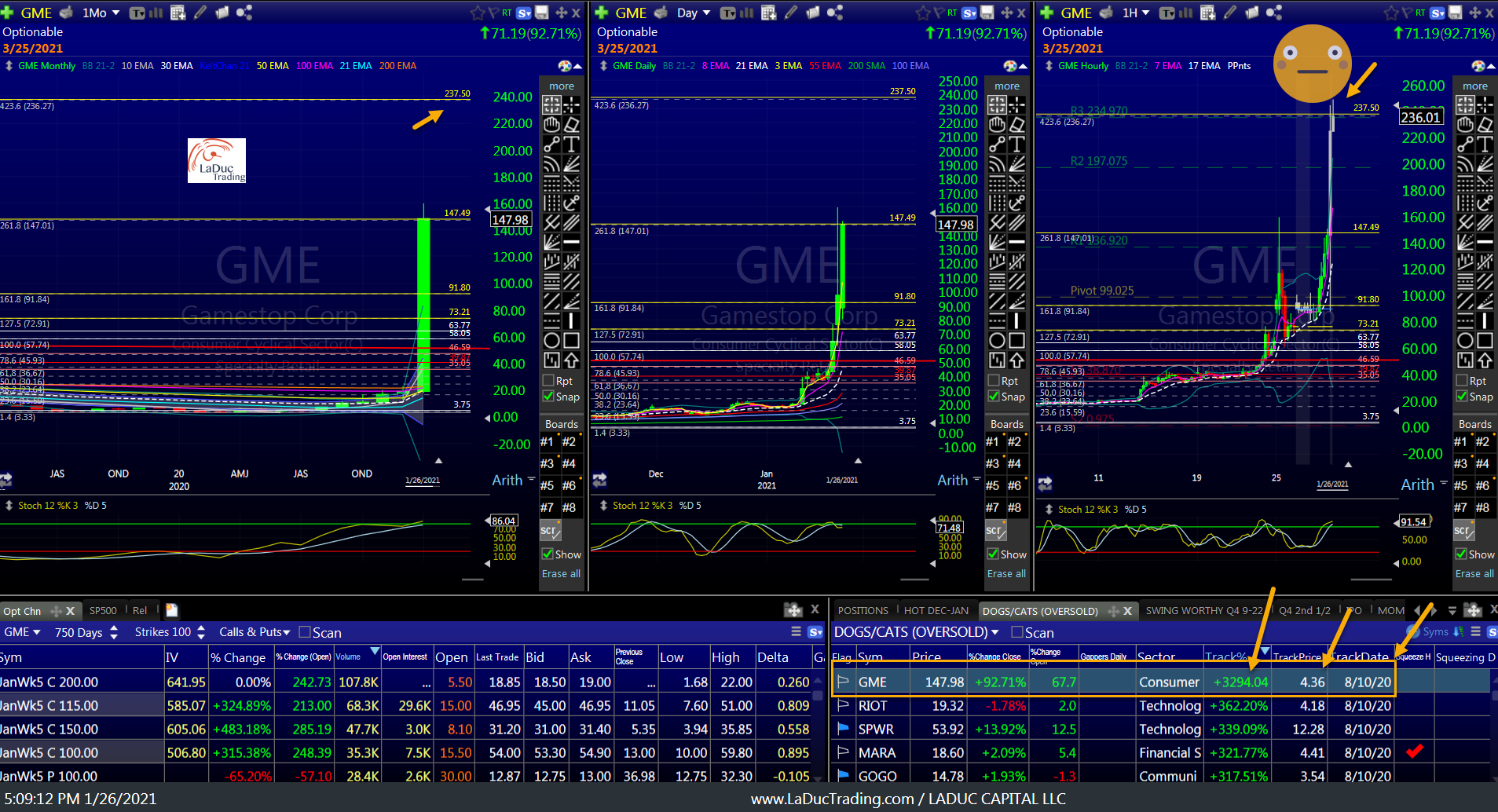This screenshot has width=1498, height=812.
Task: Open the folder icon on Hourly chart toolbar
Action: 1252,13
